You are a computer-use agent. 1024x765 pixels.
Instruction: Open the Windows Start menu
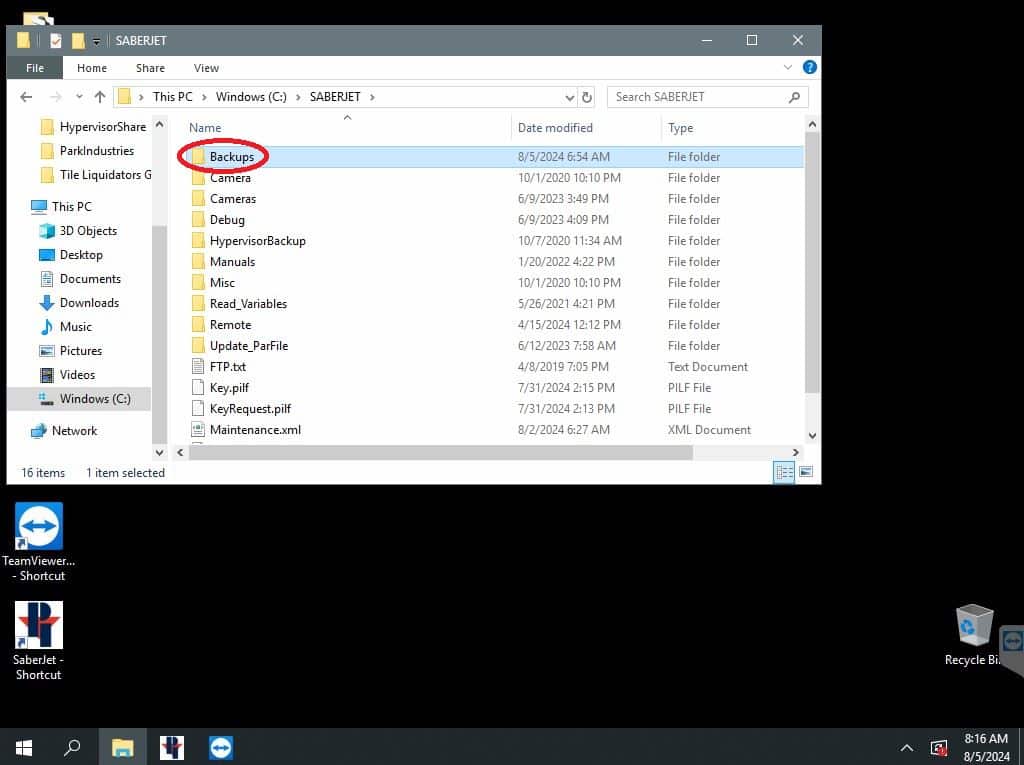pyautogui.click(x=24, y=747)
